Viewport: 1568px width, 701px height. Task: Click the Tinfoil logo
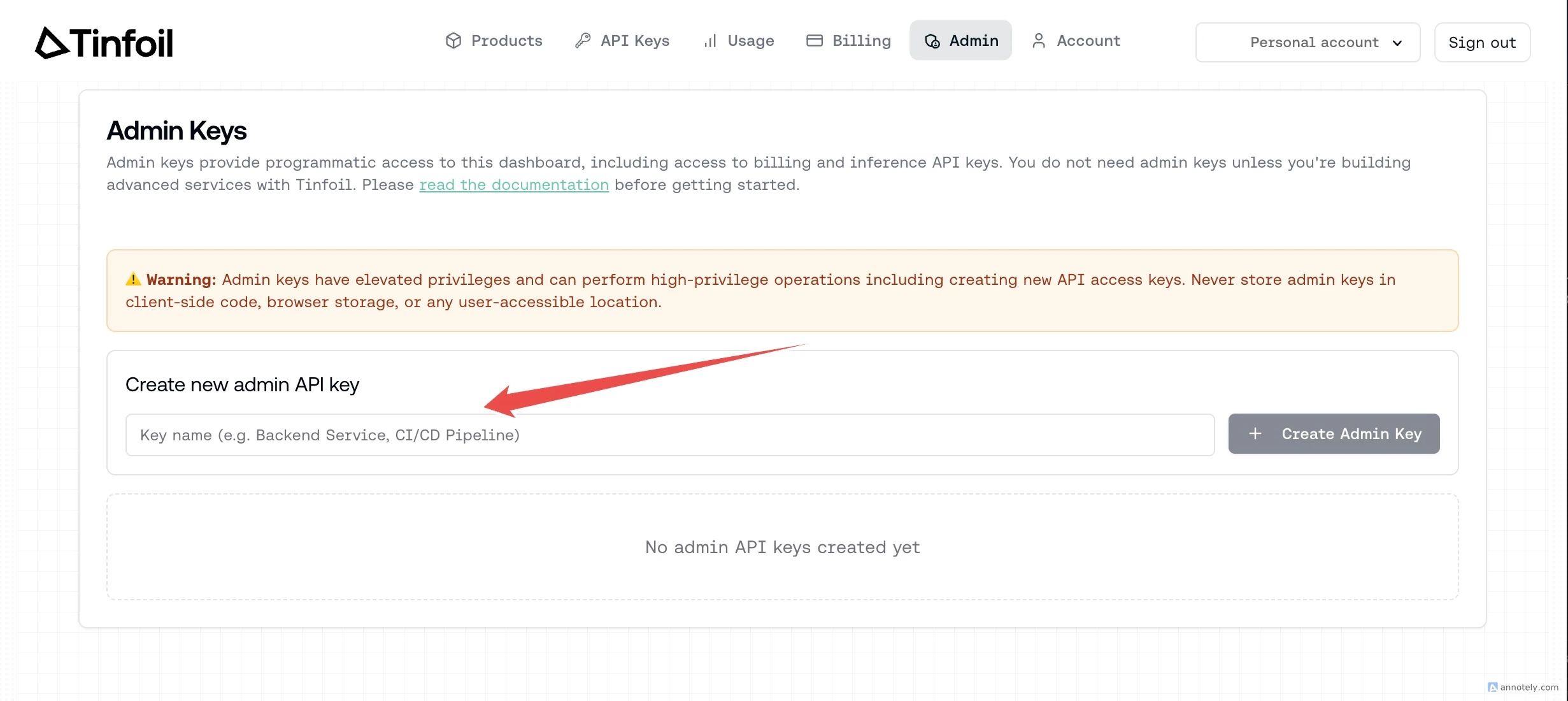104,43
